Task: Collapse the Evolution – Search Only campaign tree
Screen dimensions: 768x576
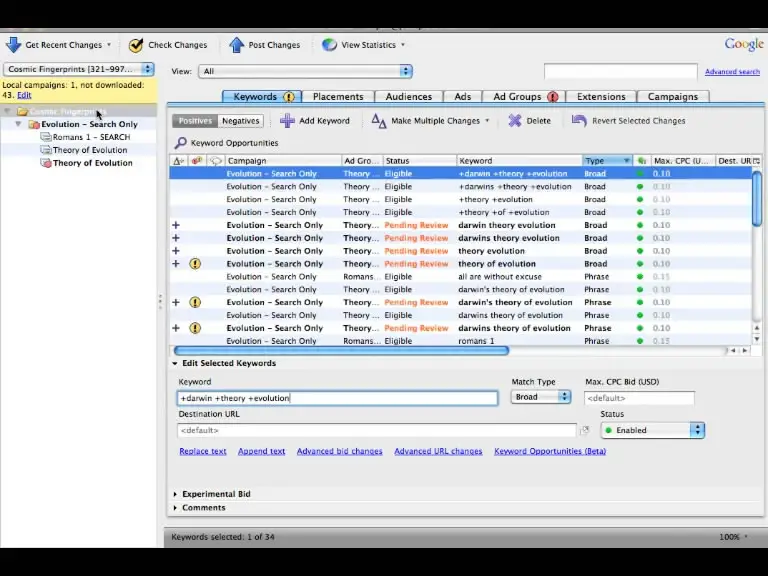Action: click(19, 124)
